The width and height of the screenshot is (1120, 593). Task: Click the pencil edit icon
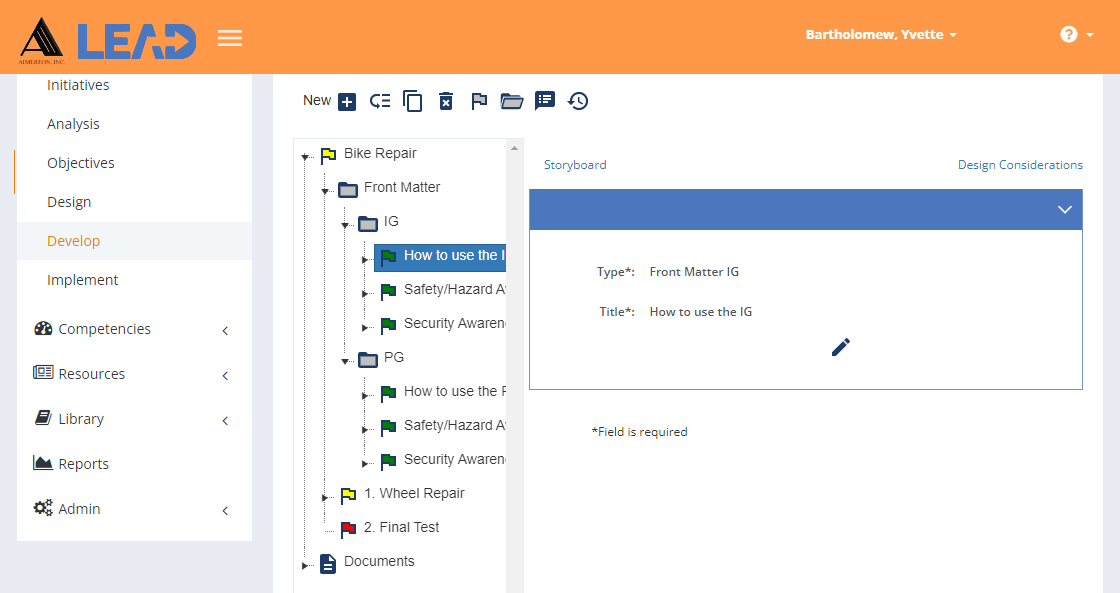(x=841, y=347)
